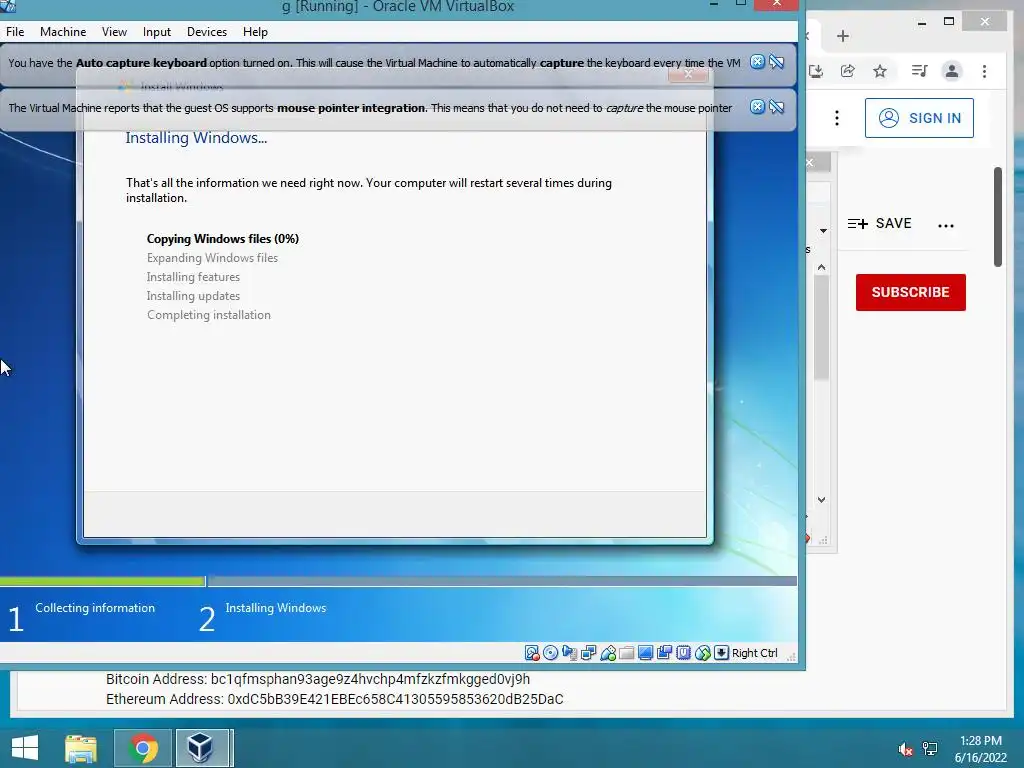Image resolution: width=1024 pixels, height=768 pixels.
Task: Click the Right Ctrl host key label
Action: tap(754, 652)
